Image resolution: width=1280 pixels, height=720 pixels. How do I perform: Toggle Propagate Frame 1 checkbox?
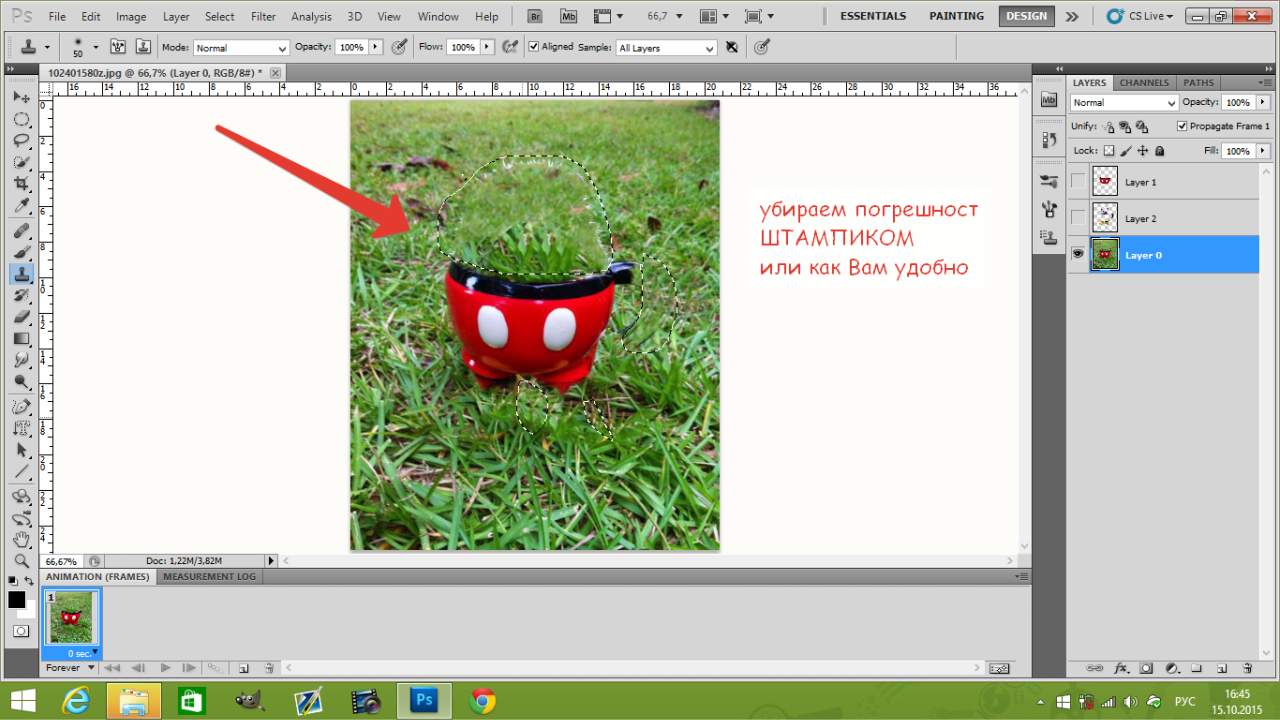click(1182, 126)
